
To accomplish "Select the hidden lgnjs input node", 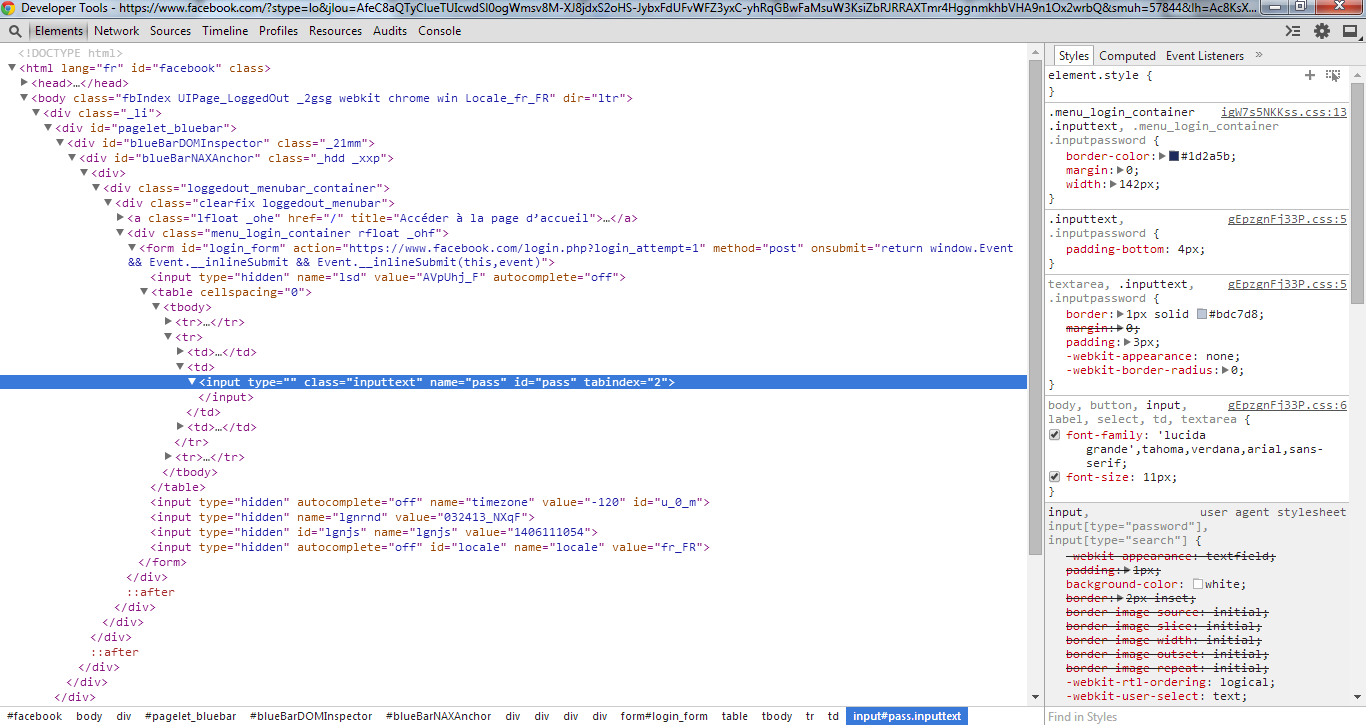I will point(376,532).
